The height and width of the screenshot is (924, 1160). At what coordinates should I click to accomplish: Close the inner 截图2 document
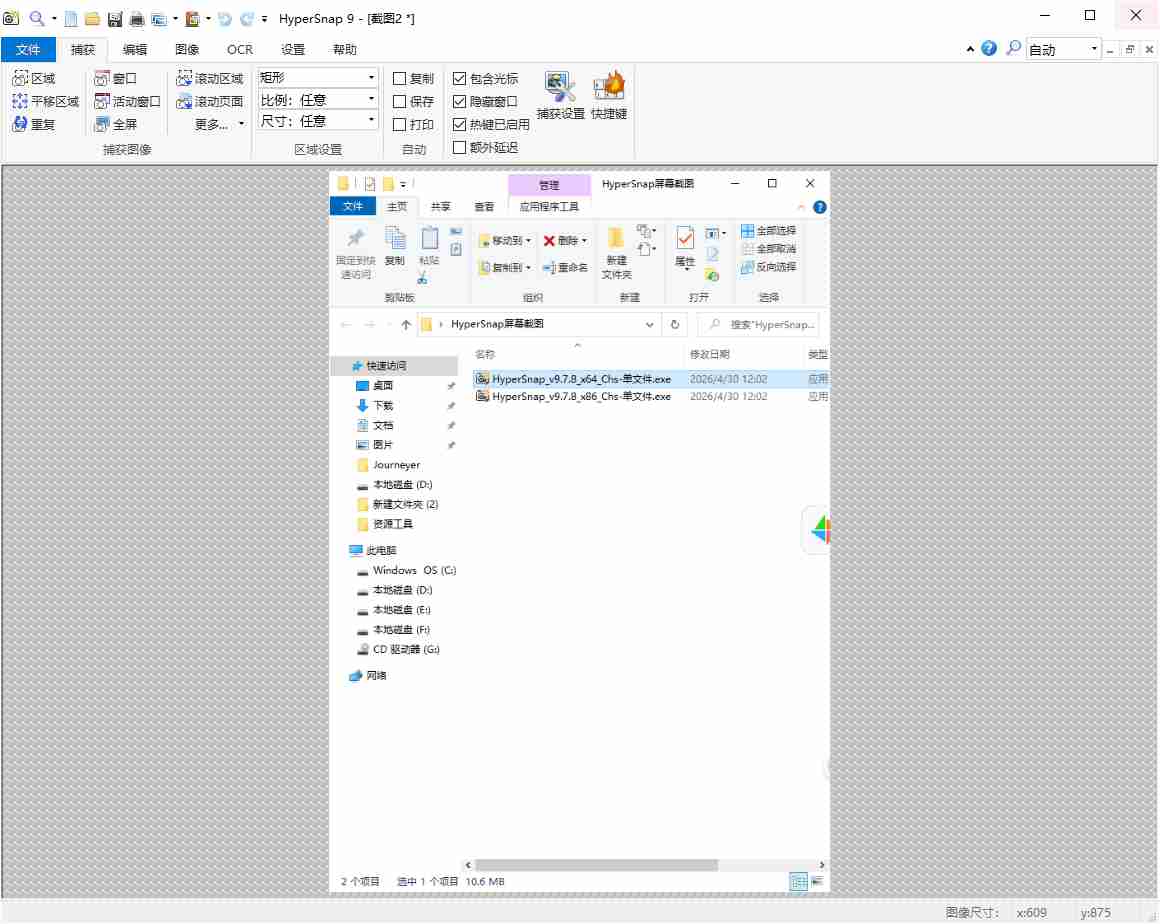click(x=1149, y=50)
